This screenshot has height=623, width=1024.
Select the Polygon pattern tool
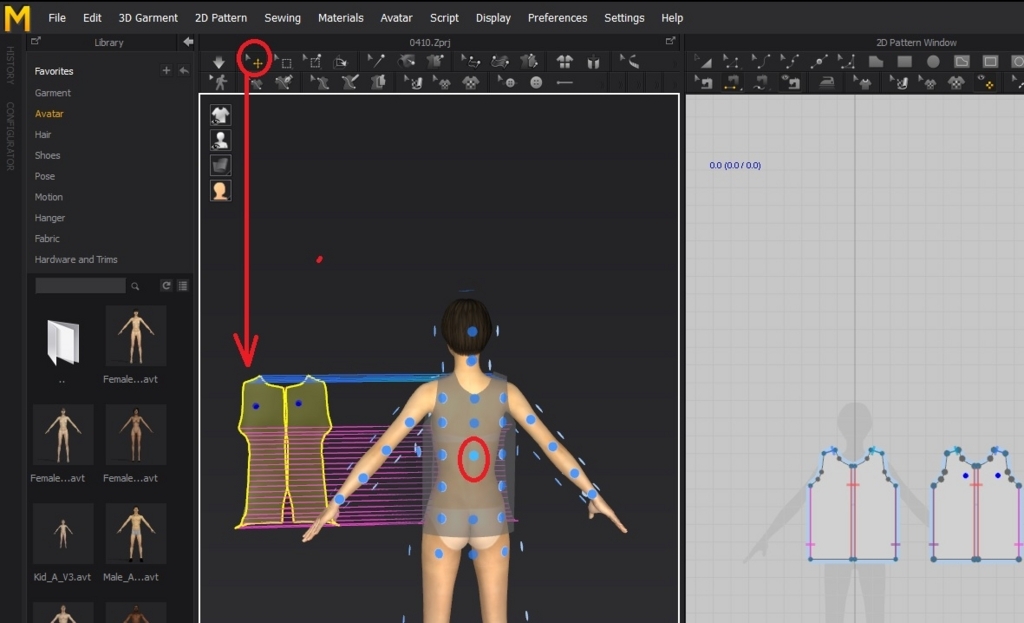coord(876,62)
